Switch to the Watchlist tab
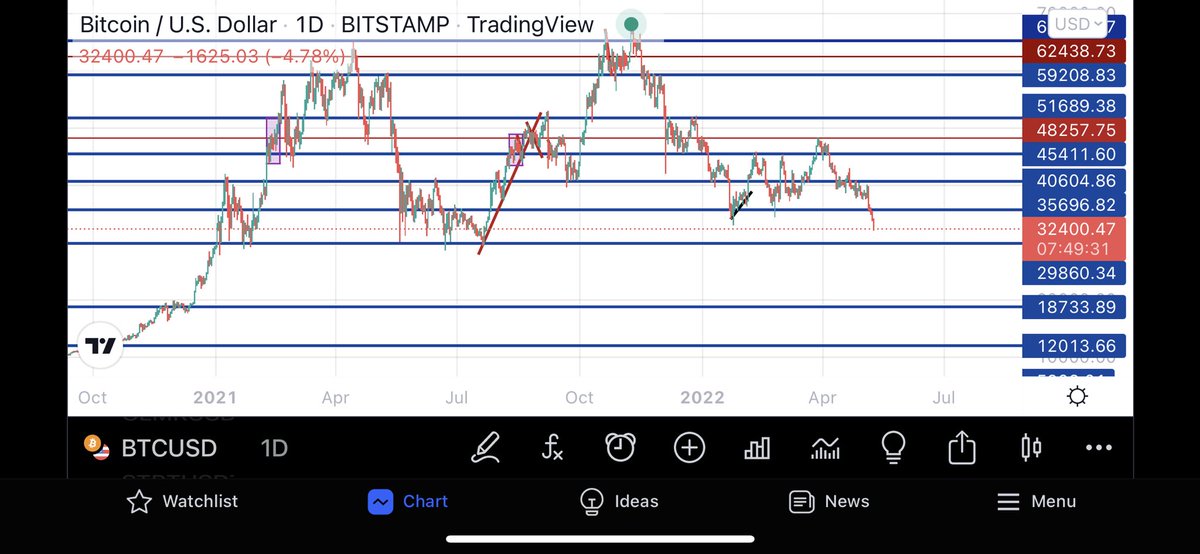Image resolution: width=1200 pixels, height=554 pixels. [x=182, y=501]
